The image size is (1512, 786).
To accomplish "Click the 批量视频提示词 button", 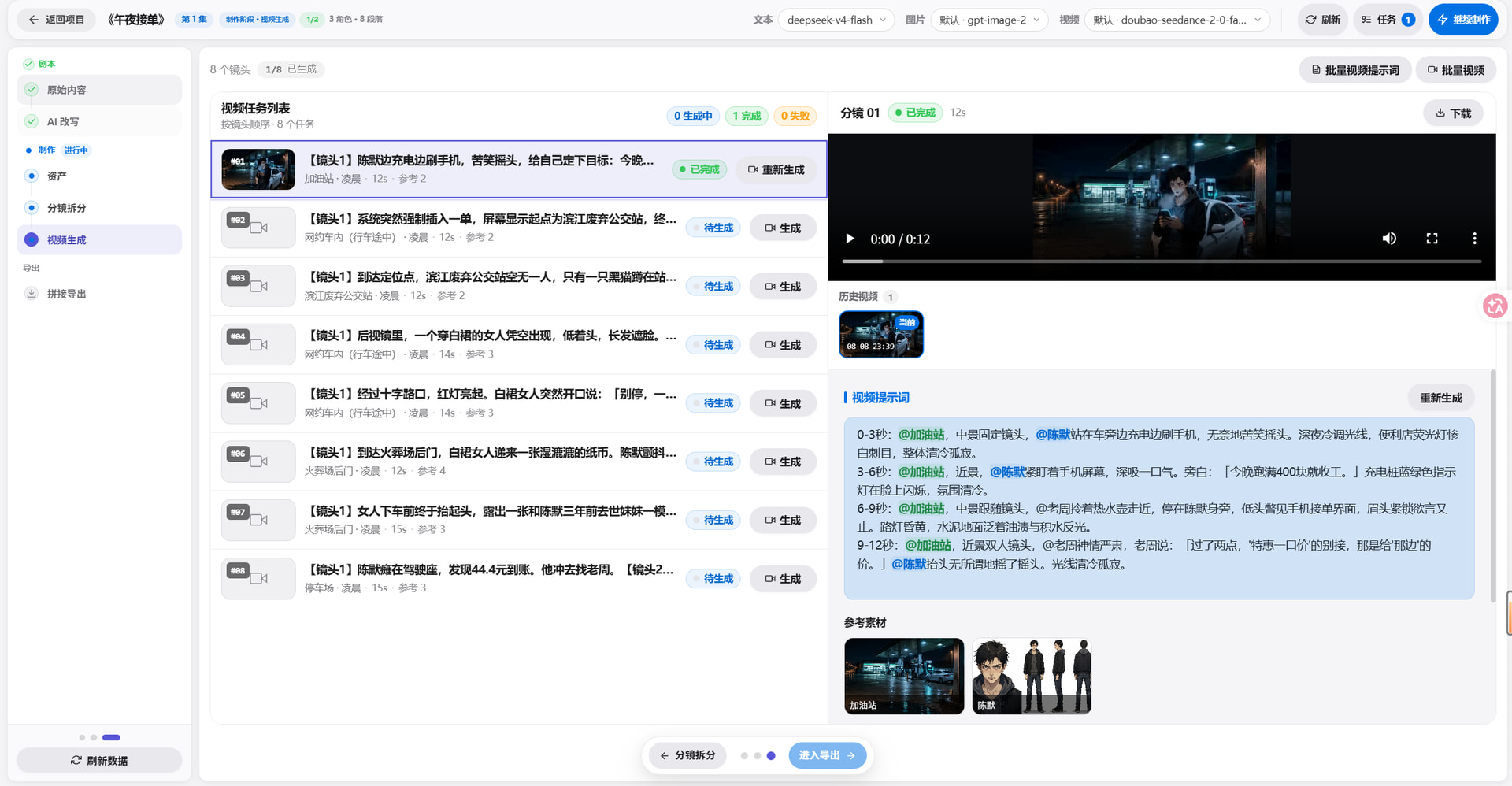I will tap(1355, 70).
